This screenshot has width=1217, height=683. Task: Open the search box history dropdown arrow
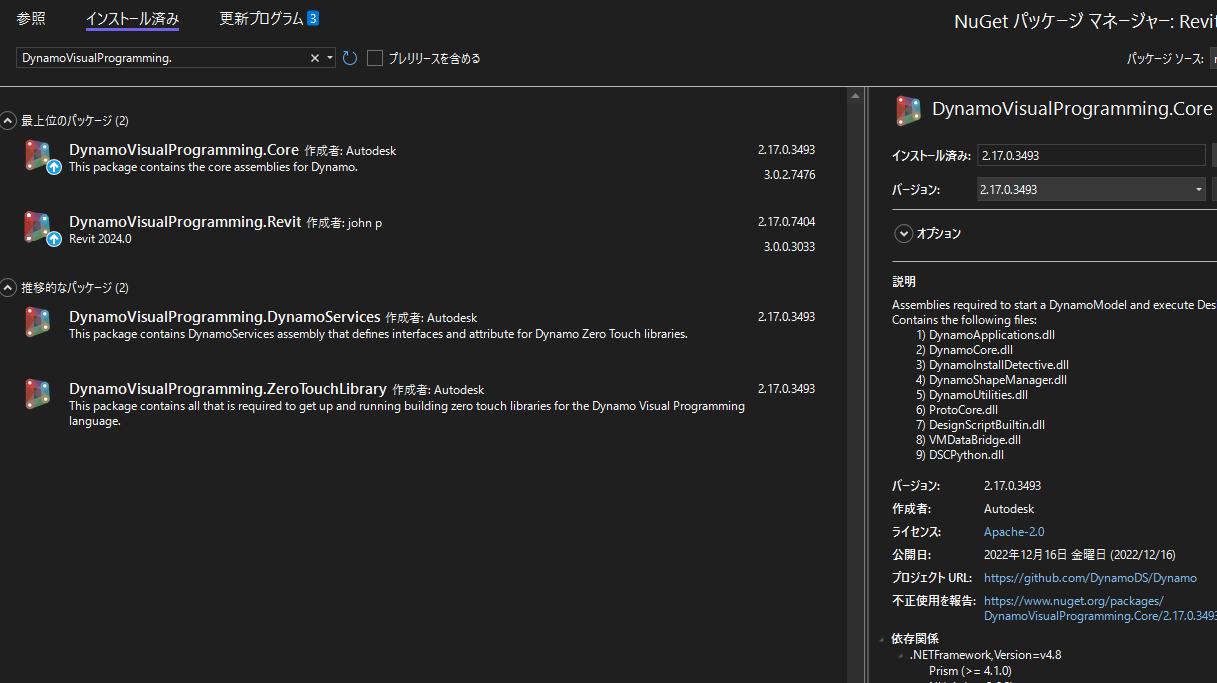[330, 58]
